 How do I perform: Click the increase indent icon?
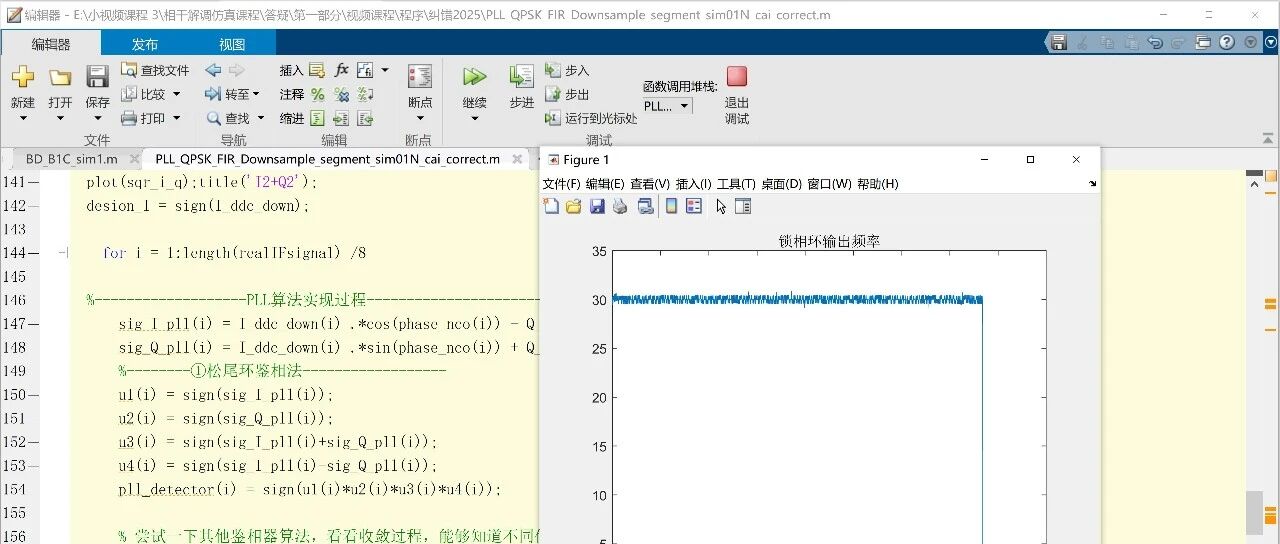[341, 118]
